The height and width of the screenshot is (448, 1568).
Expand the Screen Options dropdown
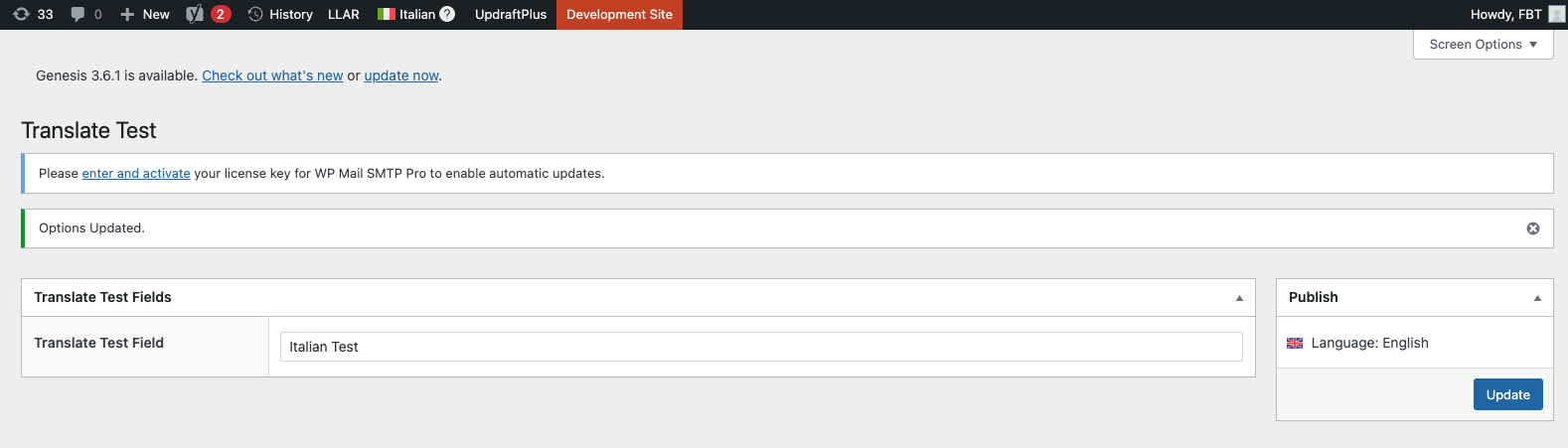(x=1483, y=45)
